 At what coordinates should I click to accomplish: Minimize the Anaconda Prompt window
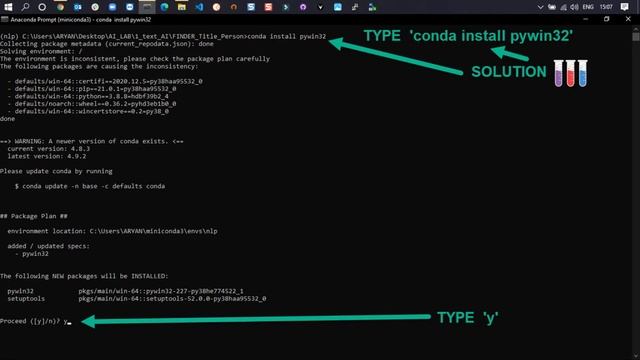[586, 19]
